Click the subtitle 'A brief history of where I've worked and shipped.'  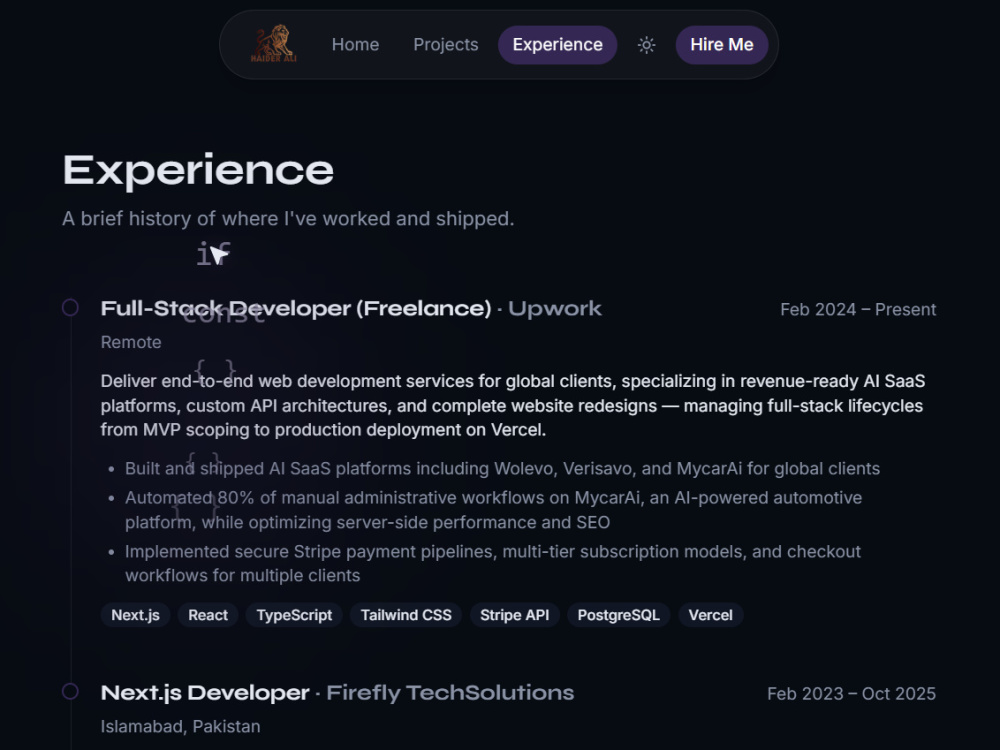[x=288, y=219]
